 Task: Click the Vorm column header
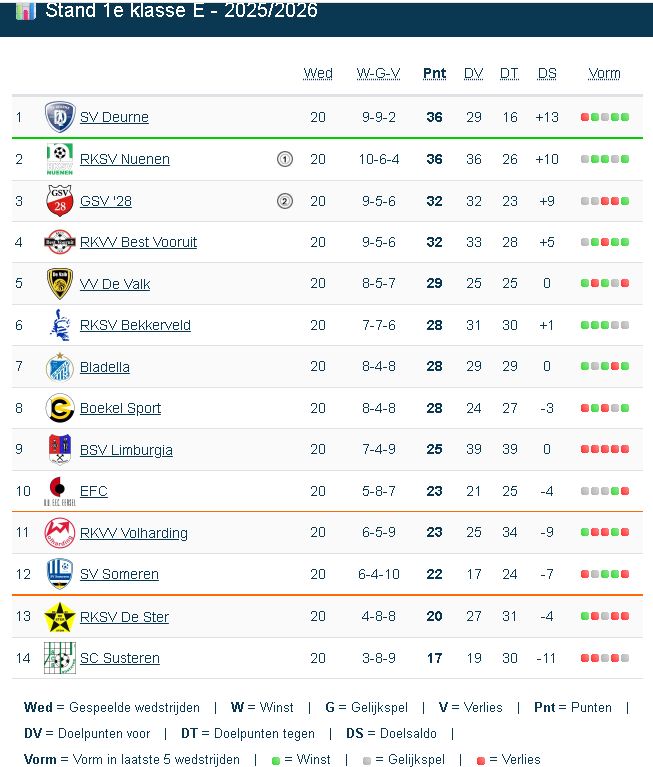[604, 73]
